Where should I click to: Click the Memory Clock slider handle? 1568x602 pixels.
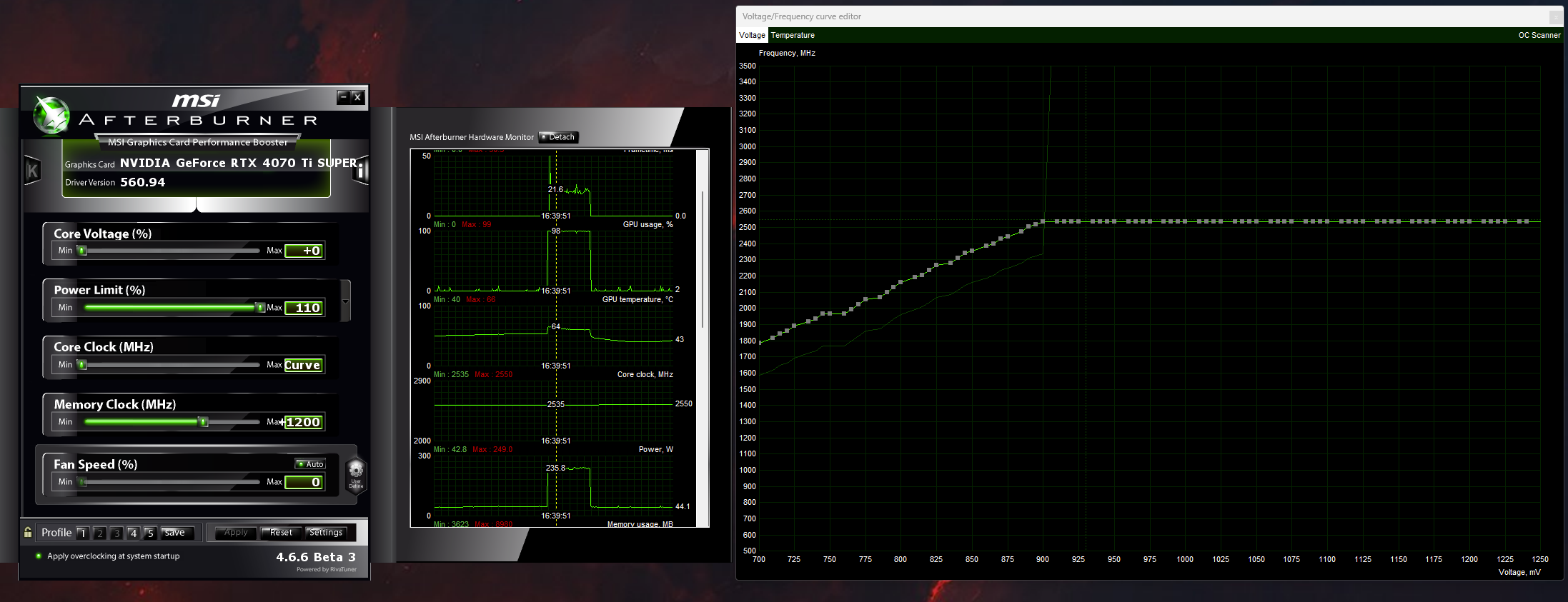[x=204, y=422]
